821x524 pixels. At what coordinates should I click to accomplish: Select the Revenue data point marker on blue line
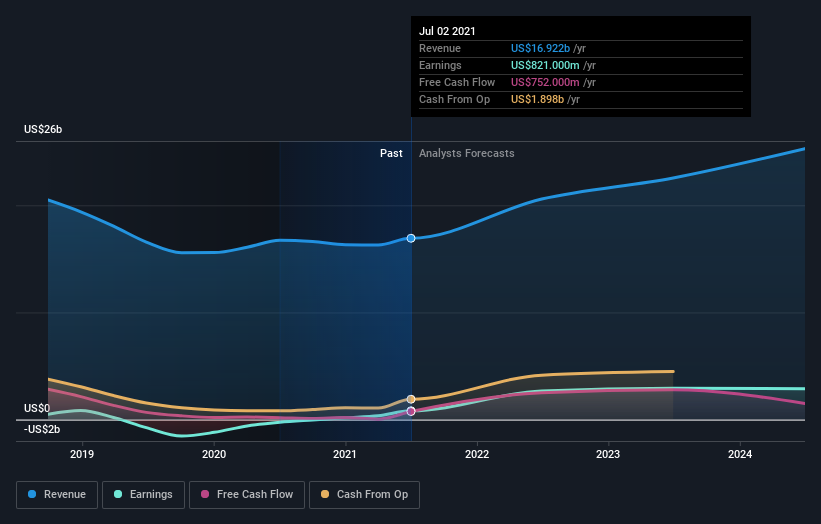click(x=411, y=238)
